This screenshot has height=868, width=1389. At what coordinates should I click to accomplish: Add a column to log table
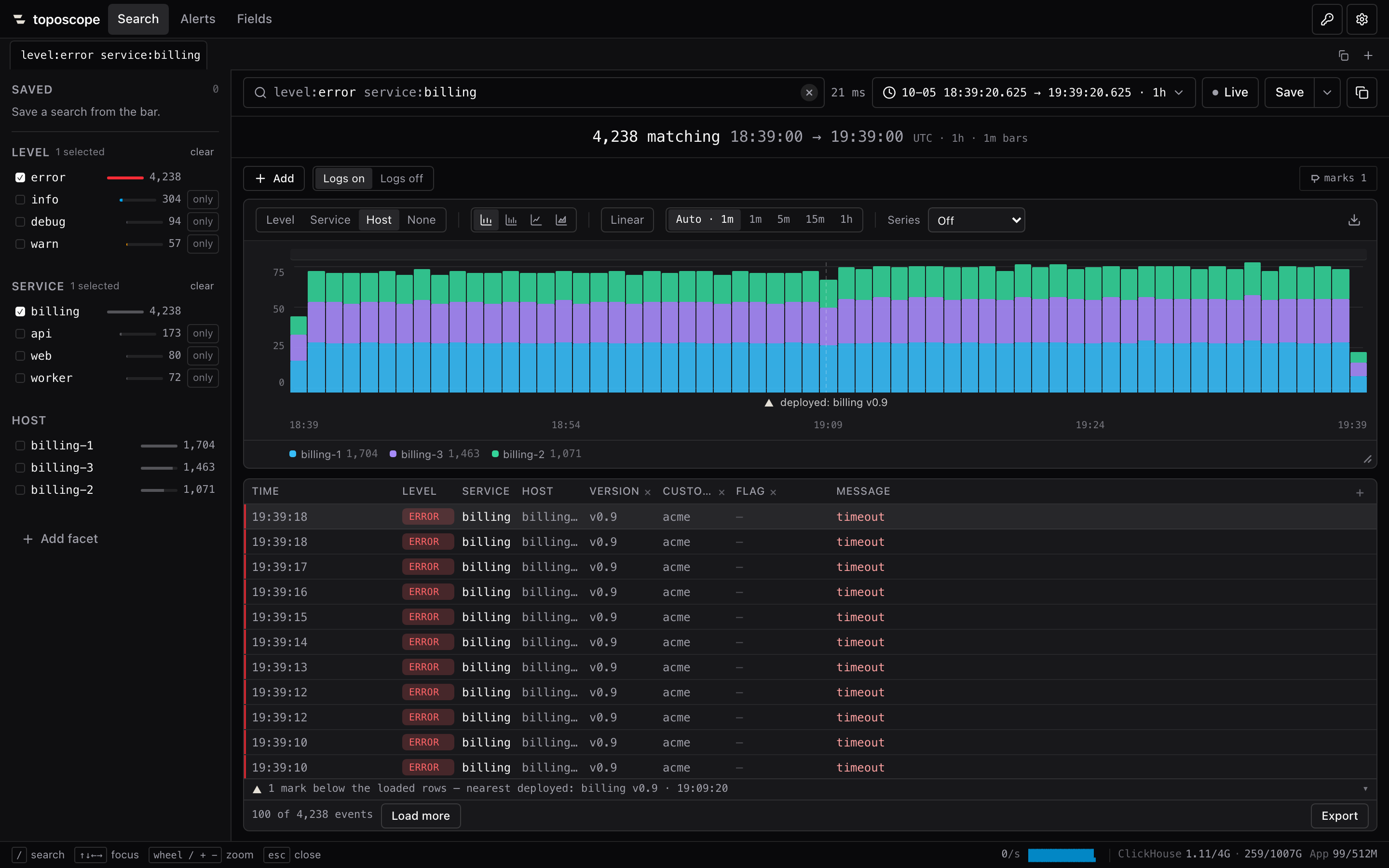(1360, 492)
